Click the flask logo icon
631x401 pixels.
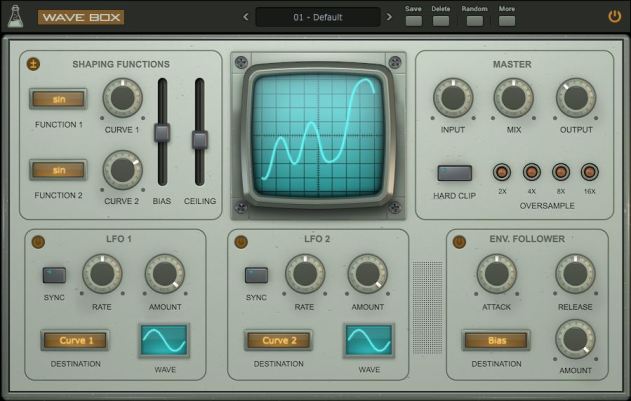point(15,16)
